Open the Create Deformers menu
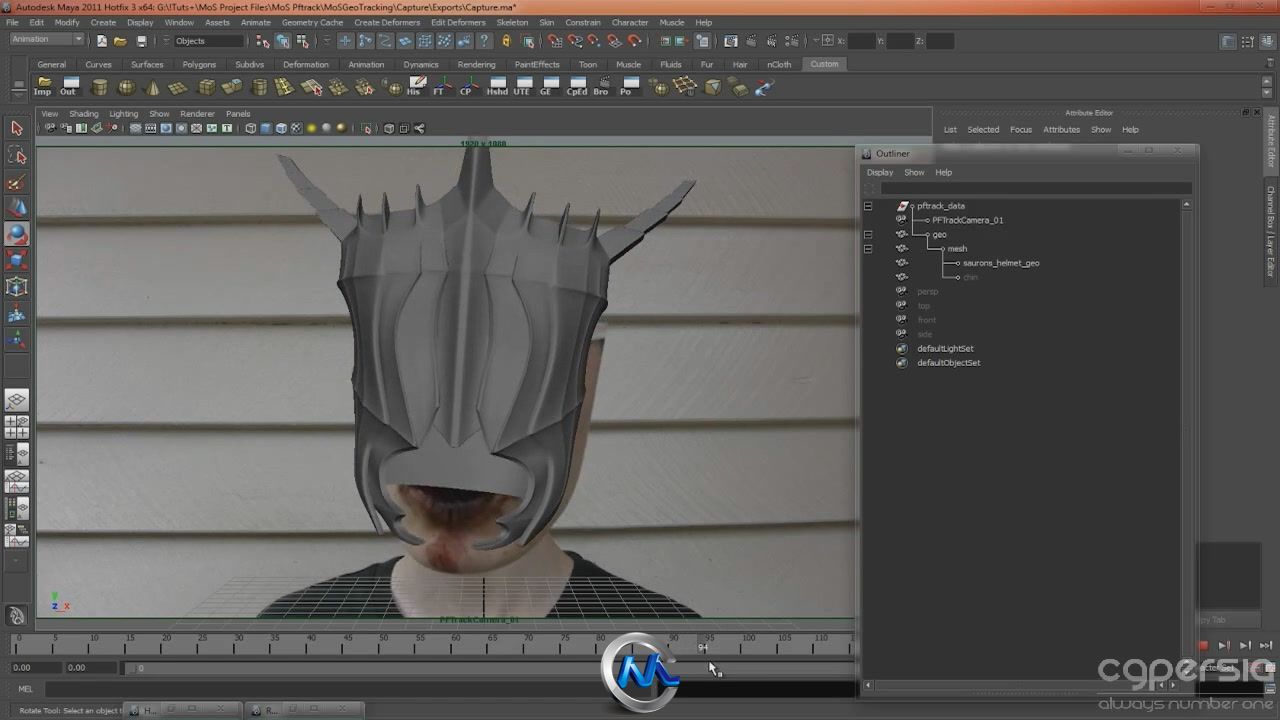The height and width of the screenshot is (720, 1280). click(387, 22)
